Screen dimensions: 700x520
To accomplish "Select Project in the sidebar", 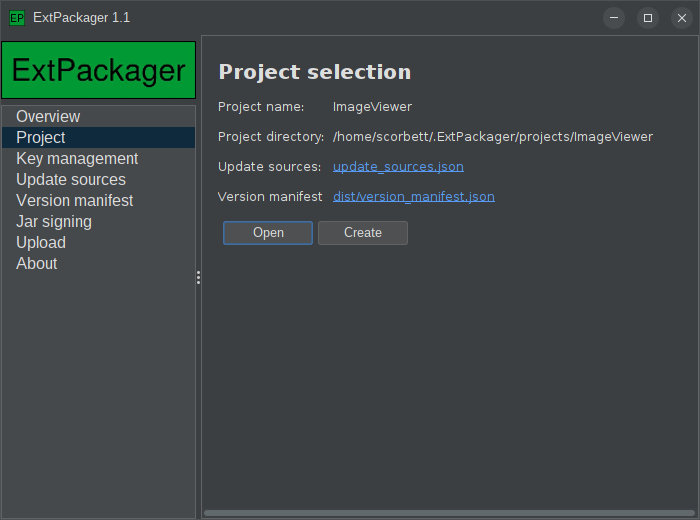I will [99, 137].
